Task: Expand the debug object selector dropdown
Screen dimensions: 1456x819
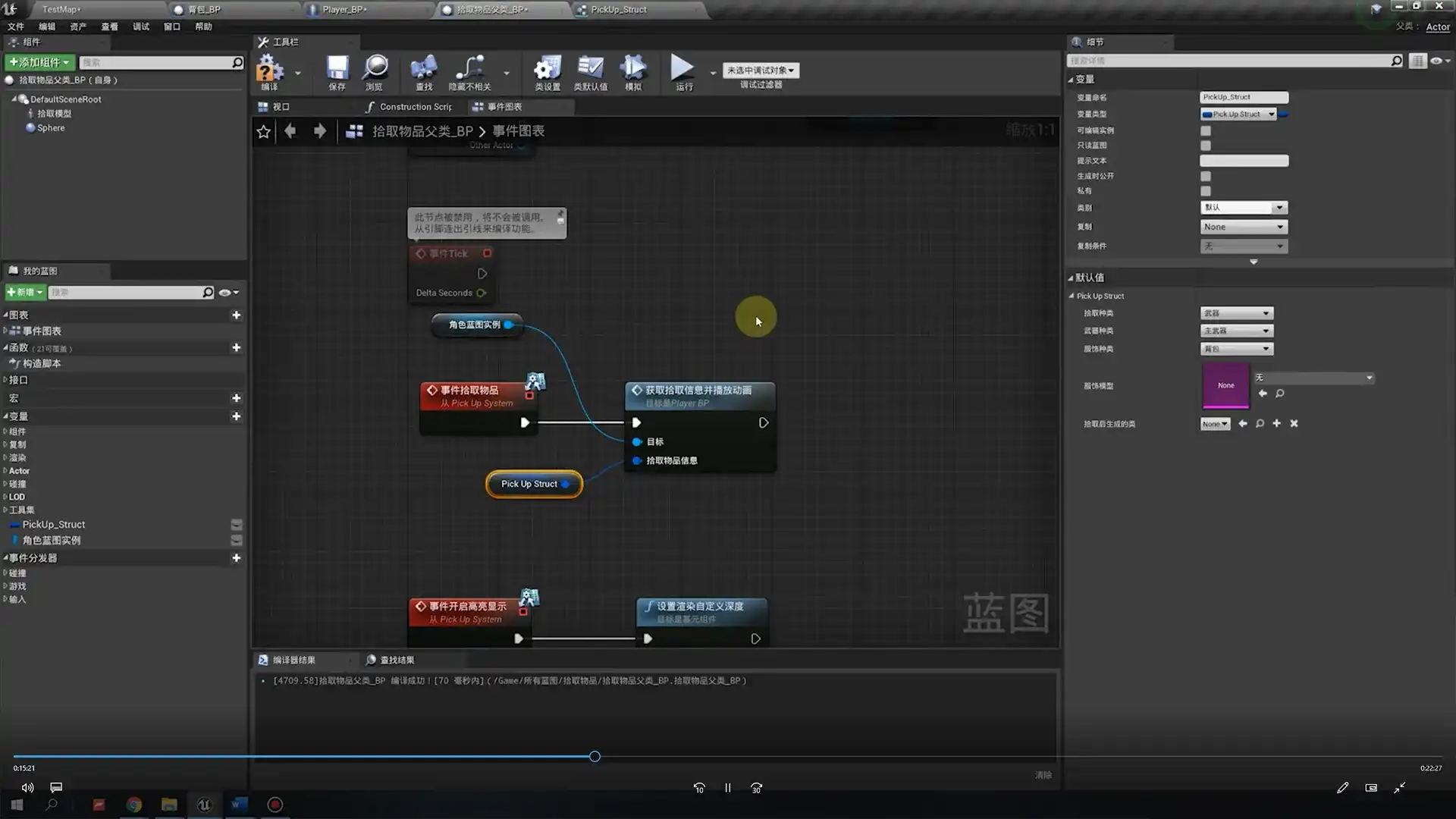Action: click(761, 71)
